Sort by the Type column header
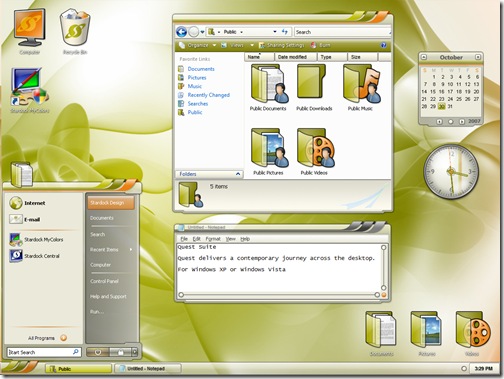The width and height of the screenshot is (504, 379). 332,57
